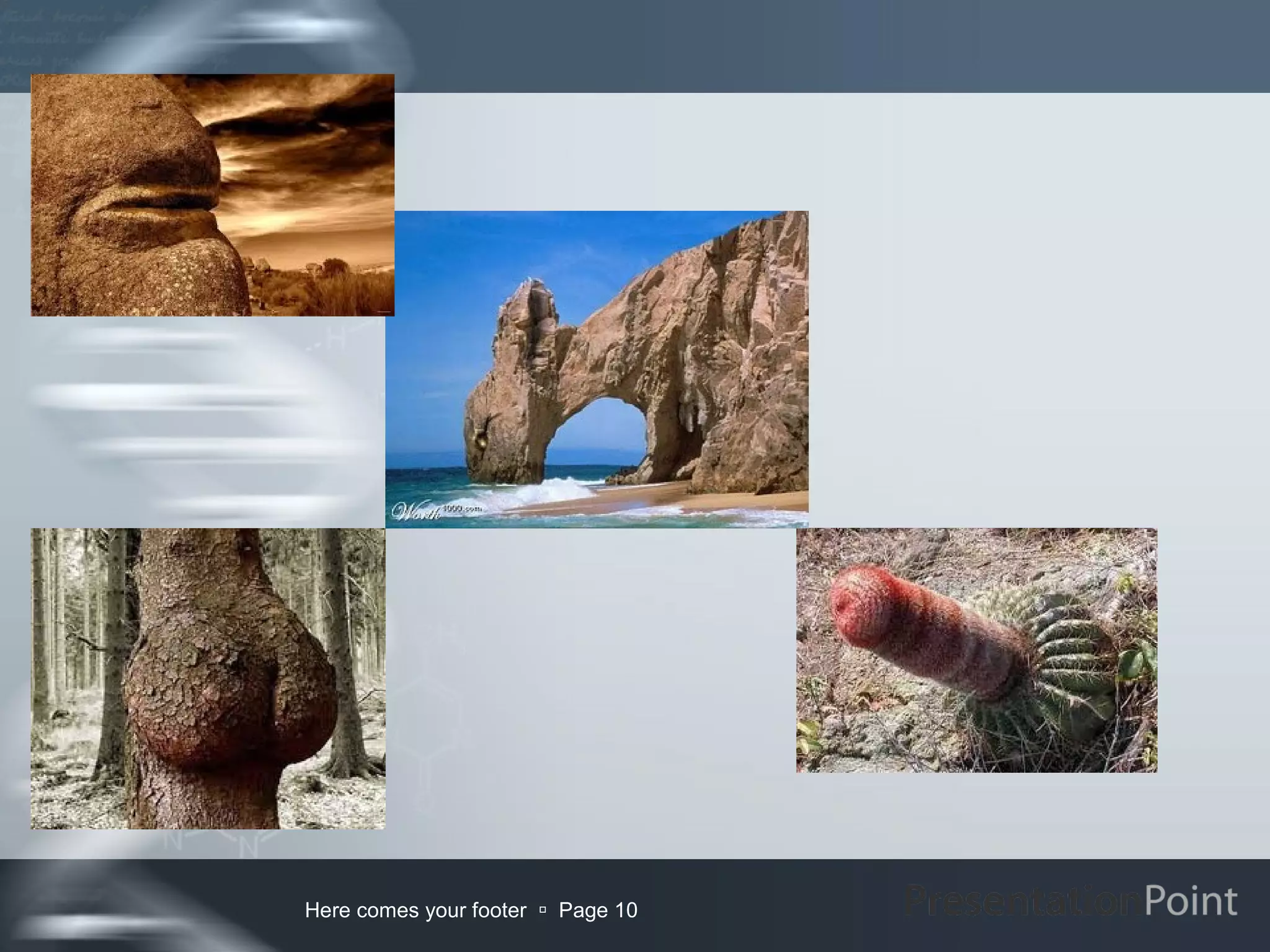Screen dimensions: 1270x952
Task: Select the rock face photo
Action: point(212,195)
